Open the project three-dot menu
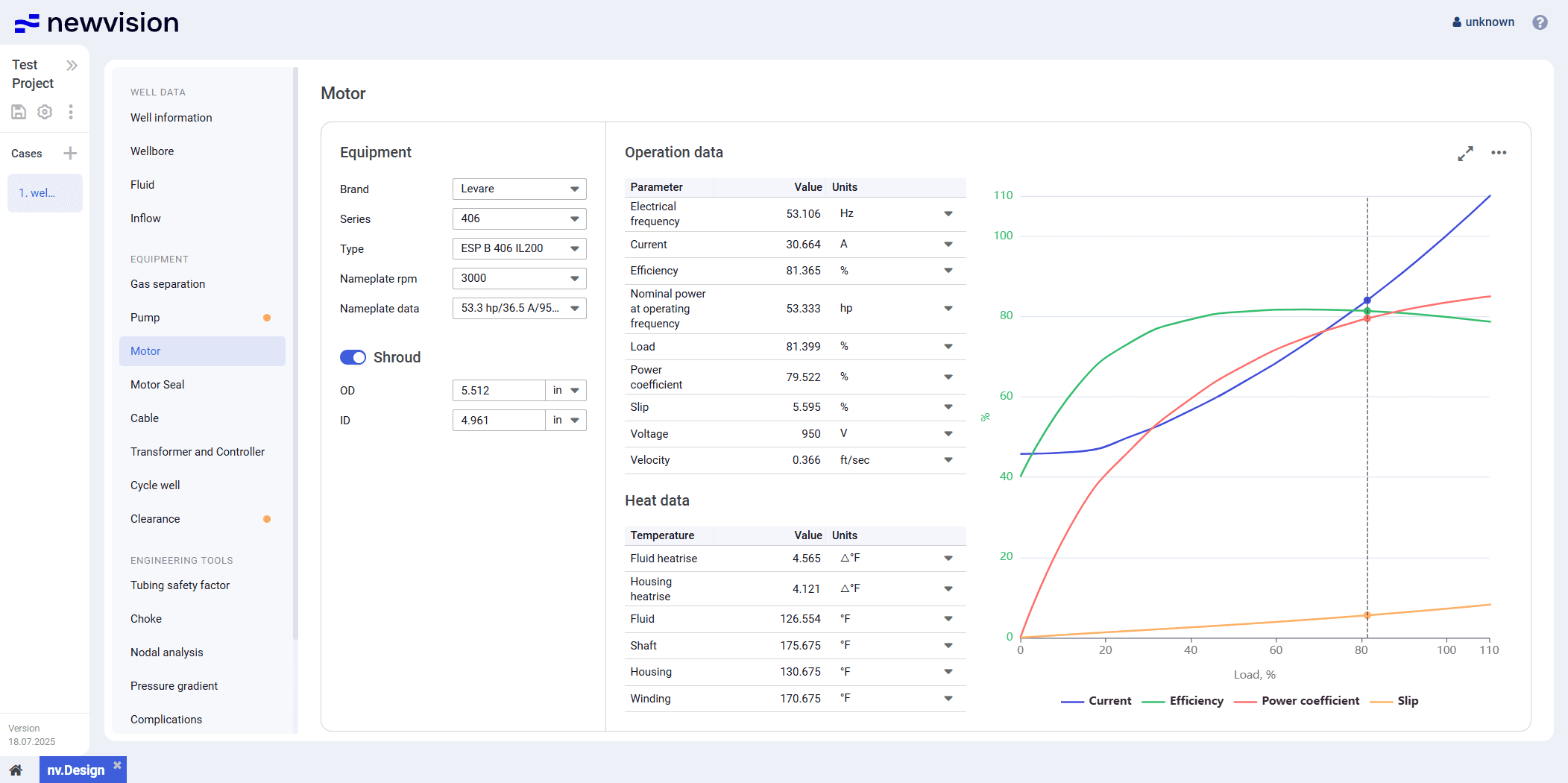 (x=71, y=112)
